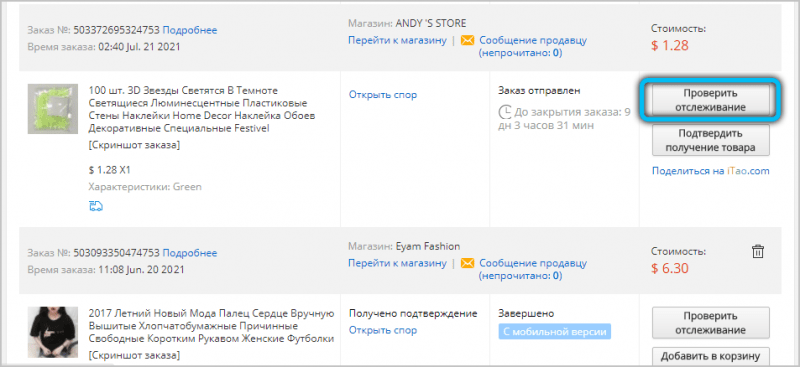This screenshot has width=800, height=367.
Task: Share the order on iTao.com
Action: (711, 171)
